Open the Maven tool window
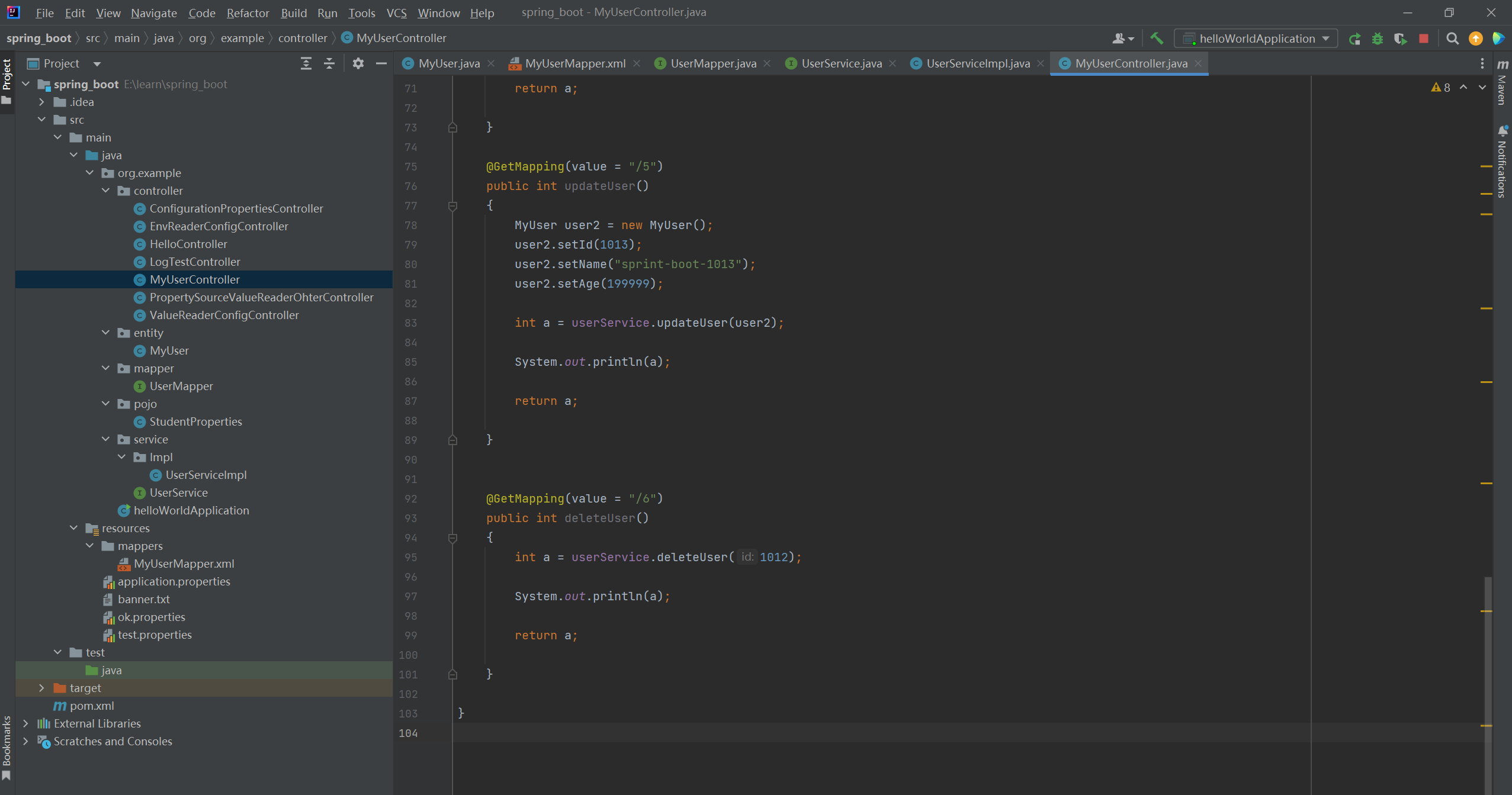Image resolution: width=1512 pixels, height=795 pixels. coord(1503,83)
